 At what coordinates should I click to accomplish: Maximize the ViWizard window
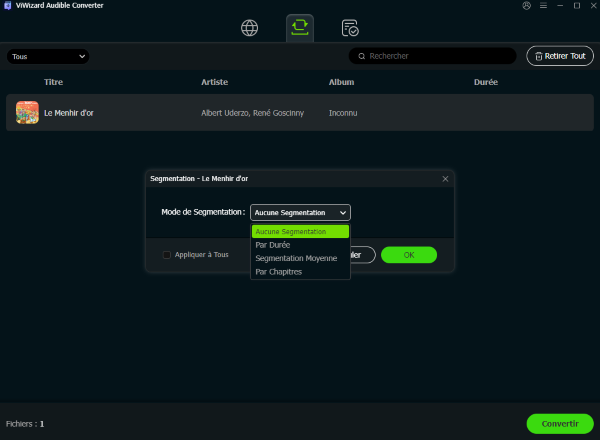point(577,6)
